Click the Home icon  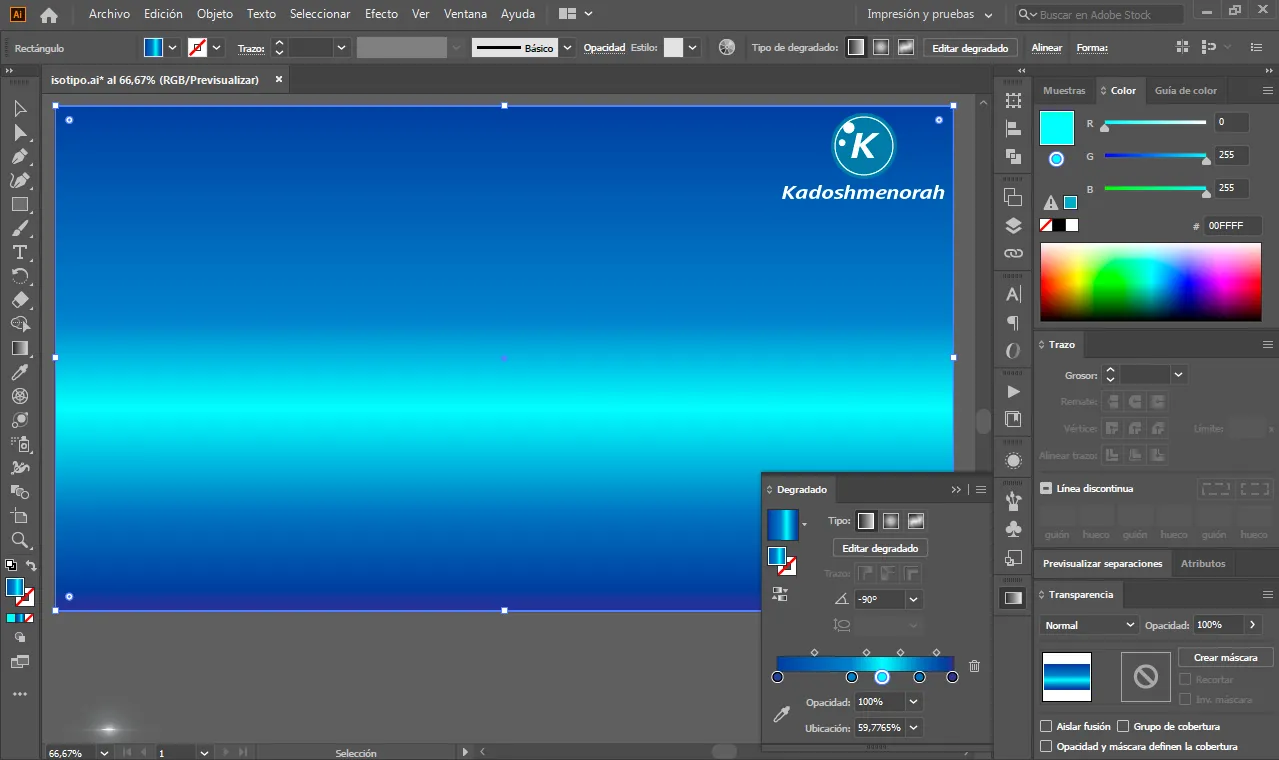tap(48, 14)
